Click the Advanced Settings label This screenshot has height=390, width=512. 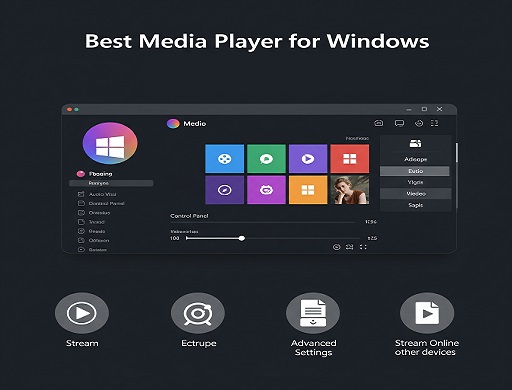click(x=313, y=348)
